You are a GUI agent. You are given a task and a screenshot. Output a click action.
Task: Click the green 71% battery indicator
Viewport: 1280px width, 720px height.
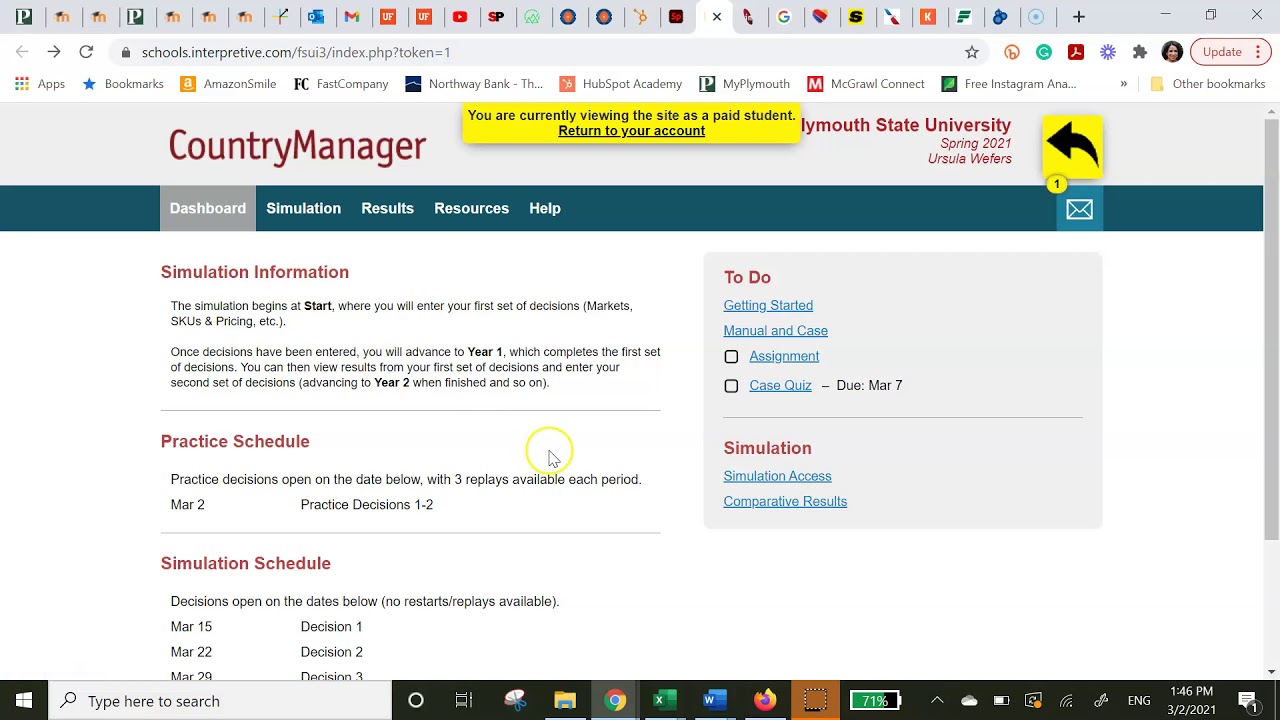875,700
